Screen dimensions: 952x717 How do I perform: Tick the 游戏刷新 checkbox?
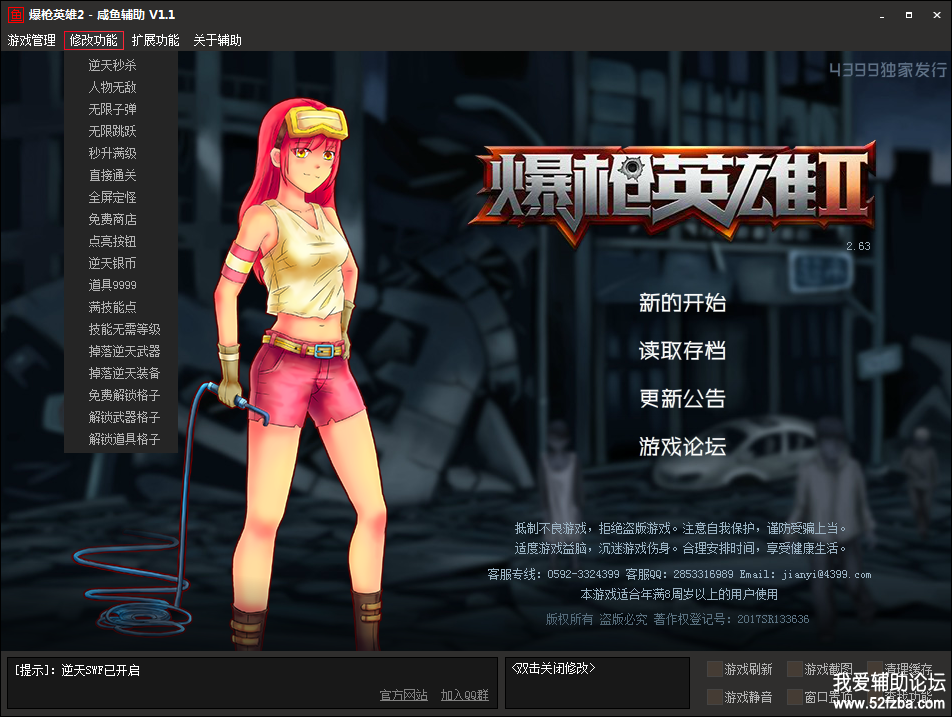tap(715, 669)
